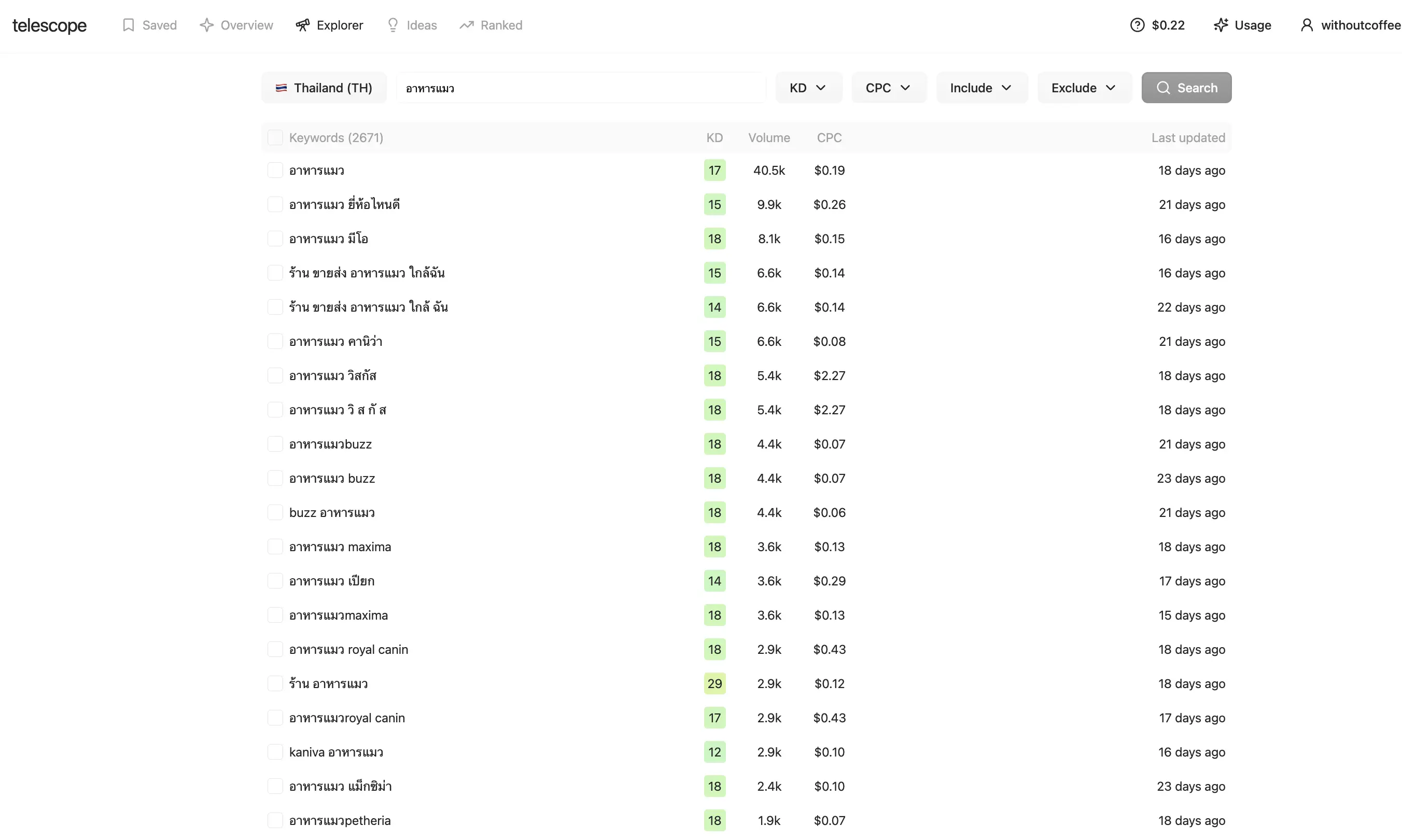Expand the Exclude filter dropdown

[1084, 88]
